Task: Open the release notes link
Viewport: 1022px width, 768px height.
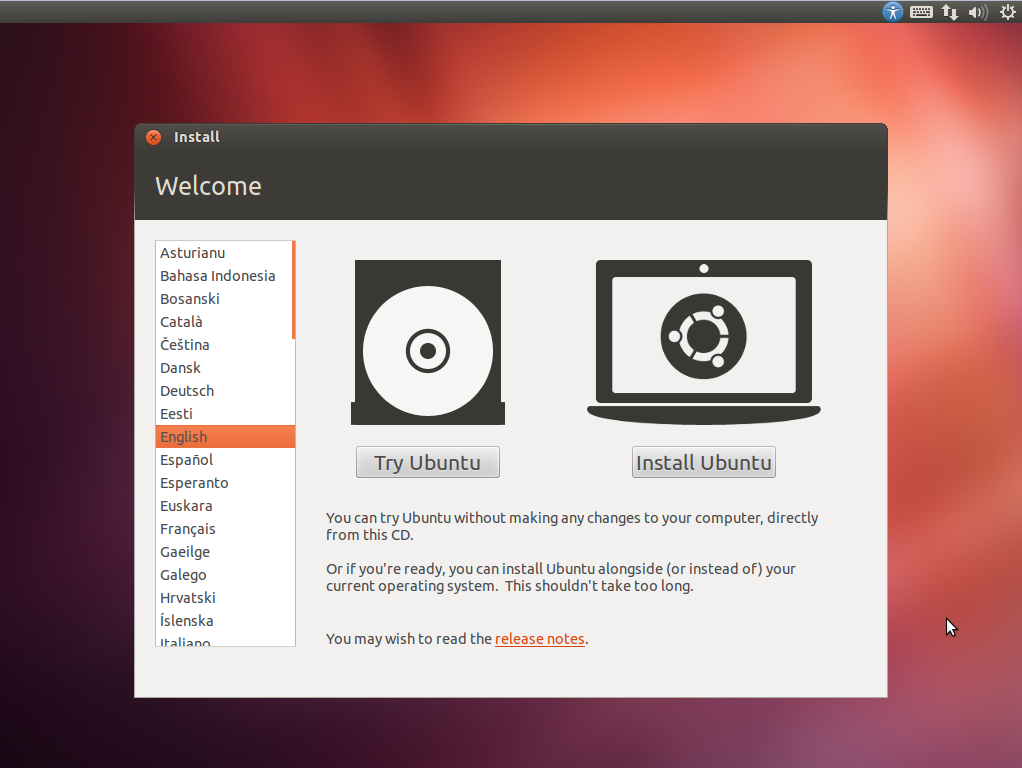Action: click(x=540, y=638)
